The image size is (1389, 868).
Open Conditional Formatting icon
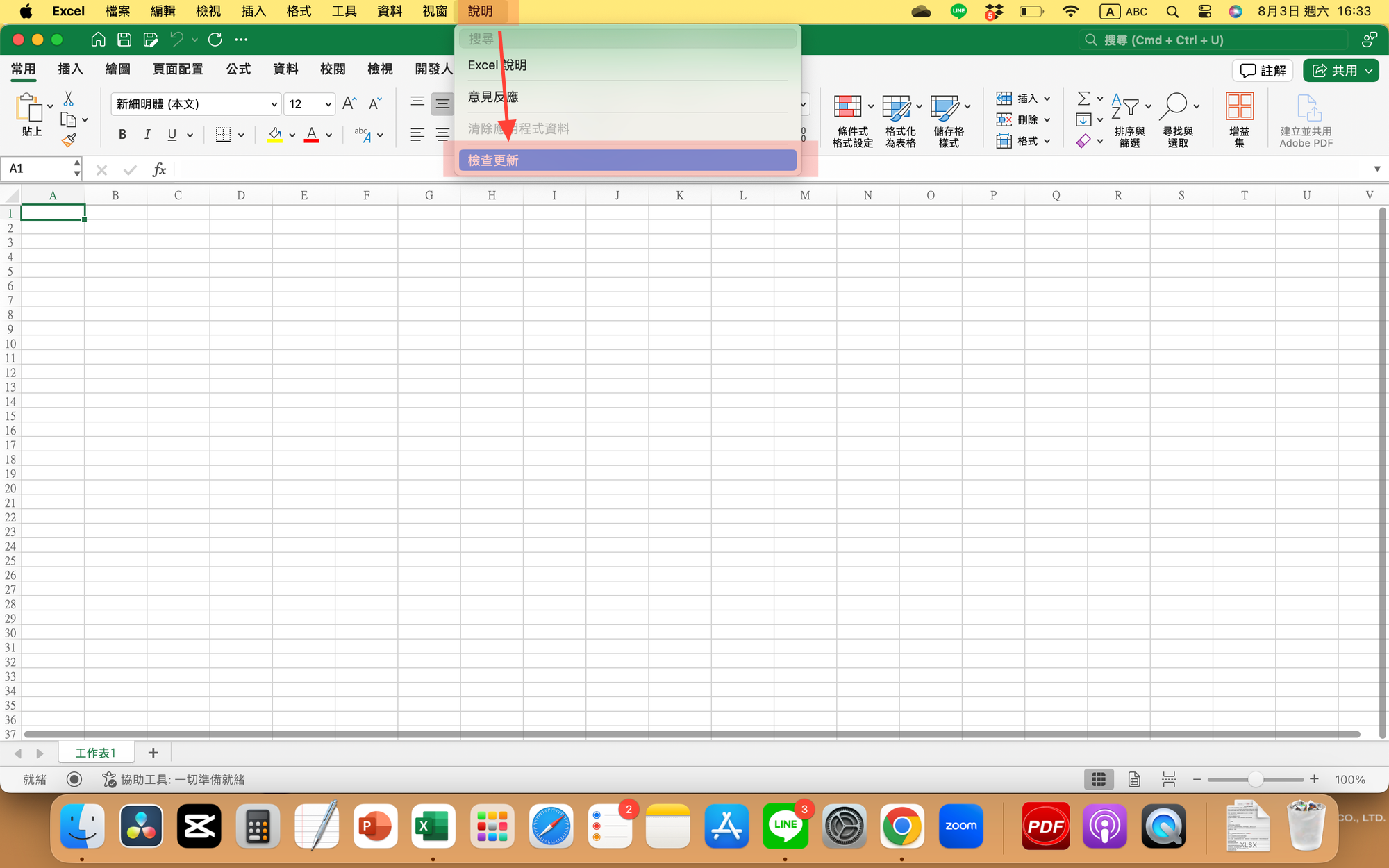(x=848, y=108)
